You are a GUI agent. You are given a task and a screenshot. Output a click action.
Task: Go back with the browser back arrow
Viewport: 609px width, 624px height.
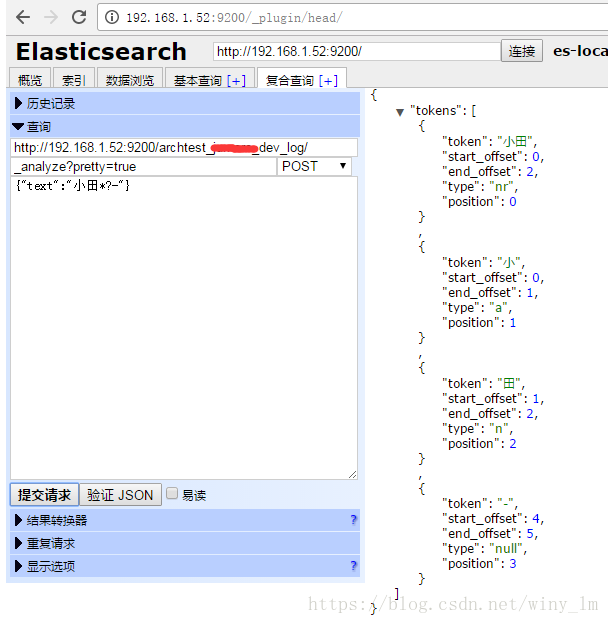click(23, 17)
